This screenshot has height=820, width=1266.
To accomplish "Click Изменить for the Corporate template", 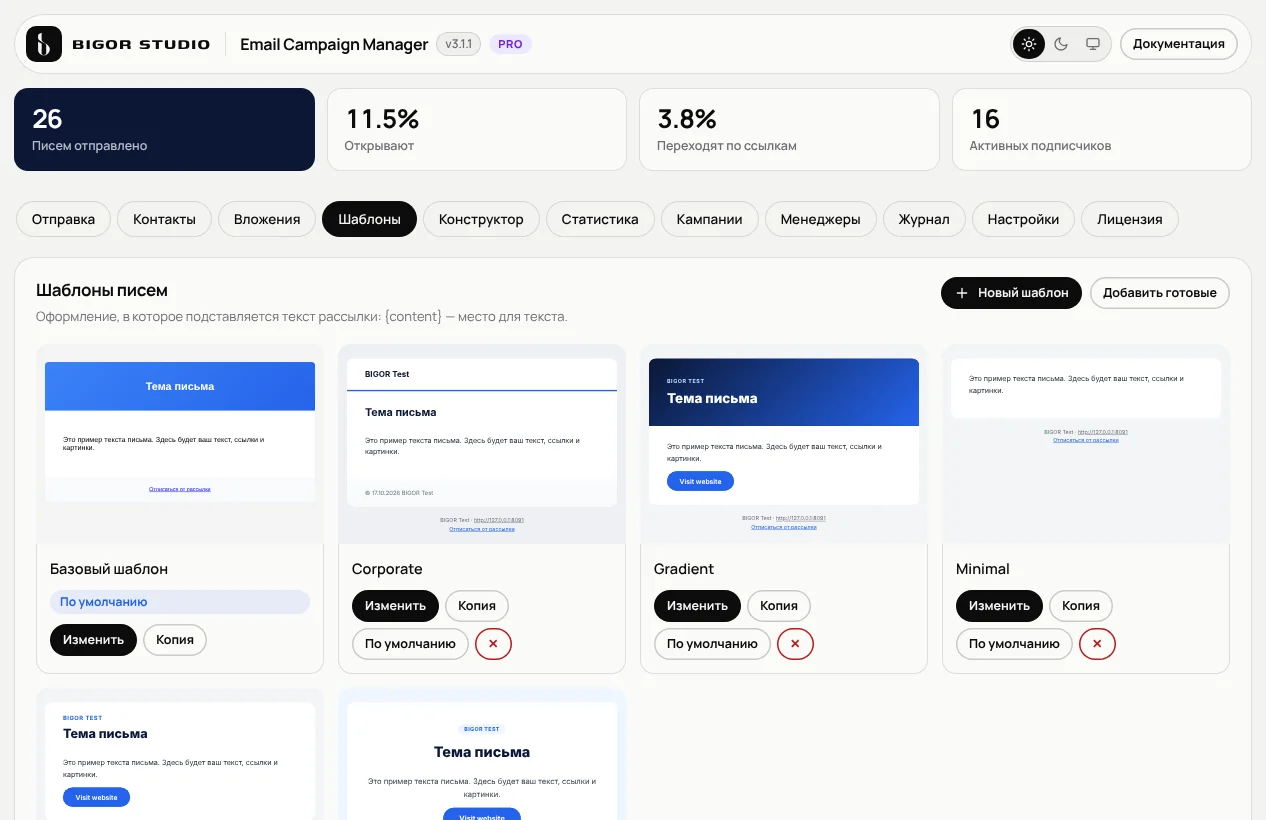I will pos(395,606).
